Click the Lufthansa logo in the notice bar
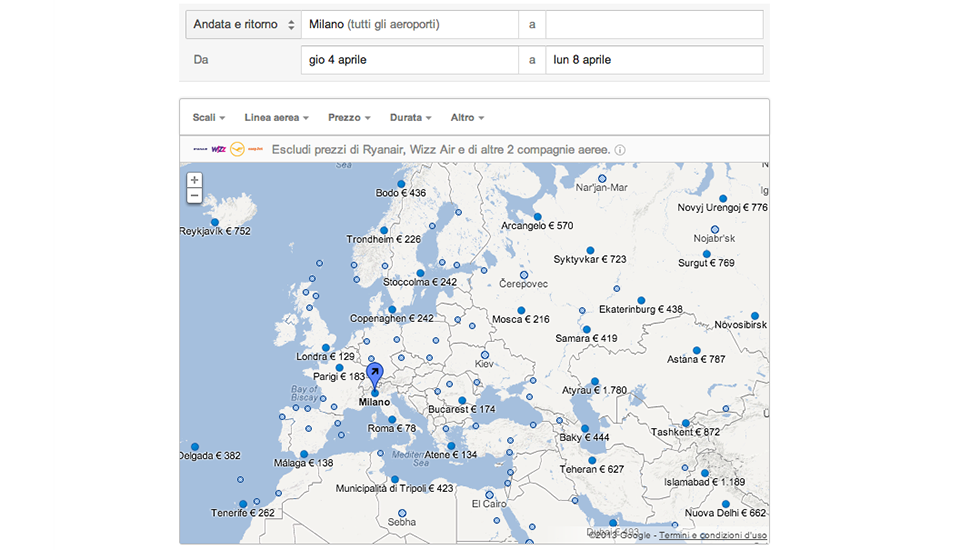980x550 pixels. [237, 149]
